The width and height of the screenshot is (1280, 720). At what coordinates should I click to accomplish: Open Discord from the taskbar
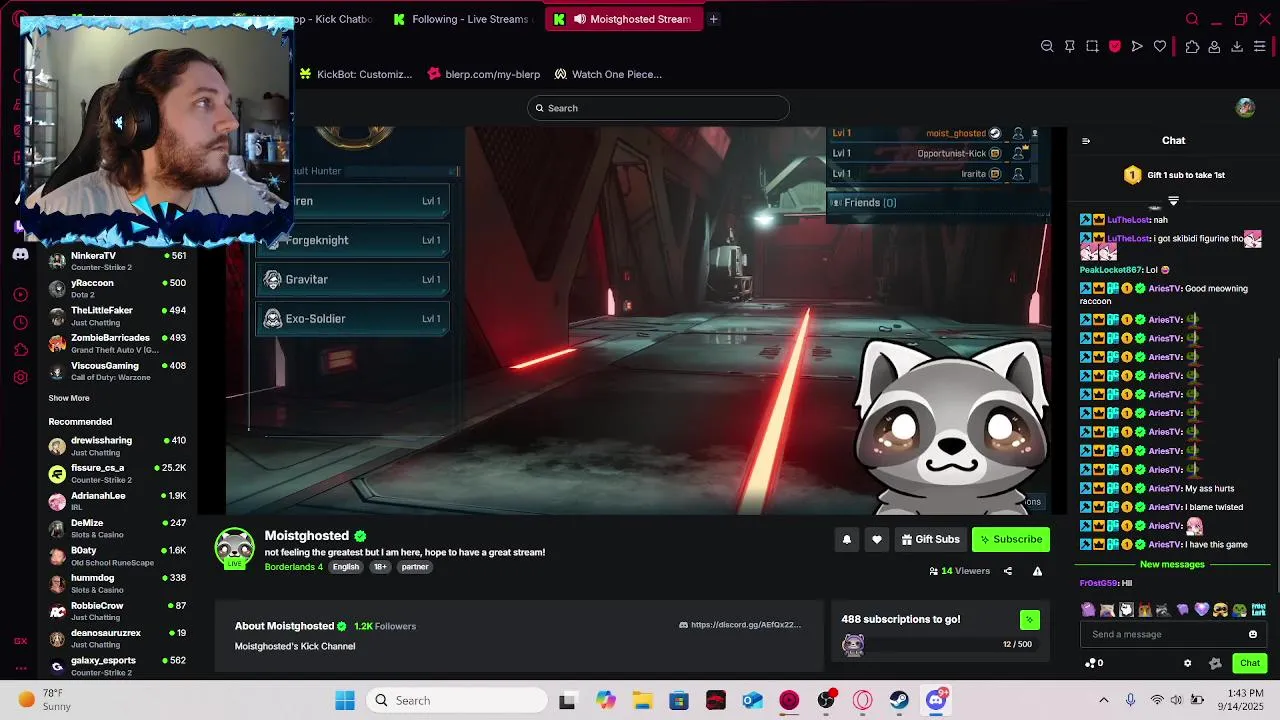coord(936,700)
